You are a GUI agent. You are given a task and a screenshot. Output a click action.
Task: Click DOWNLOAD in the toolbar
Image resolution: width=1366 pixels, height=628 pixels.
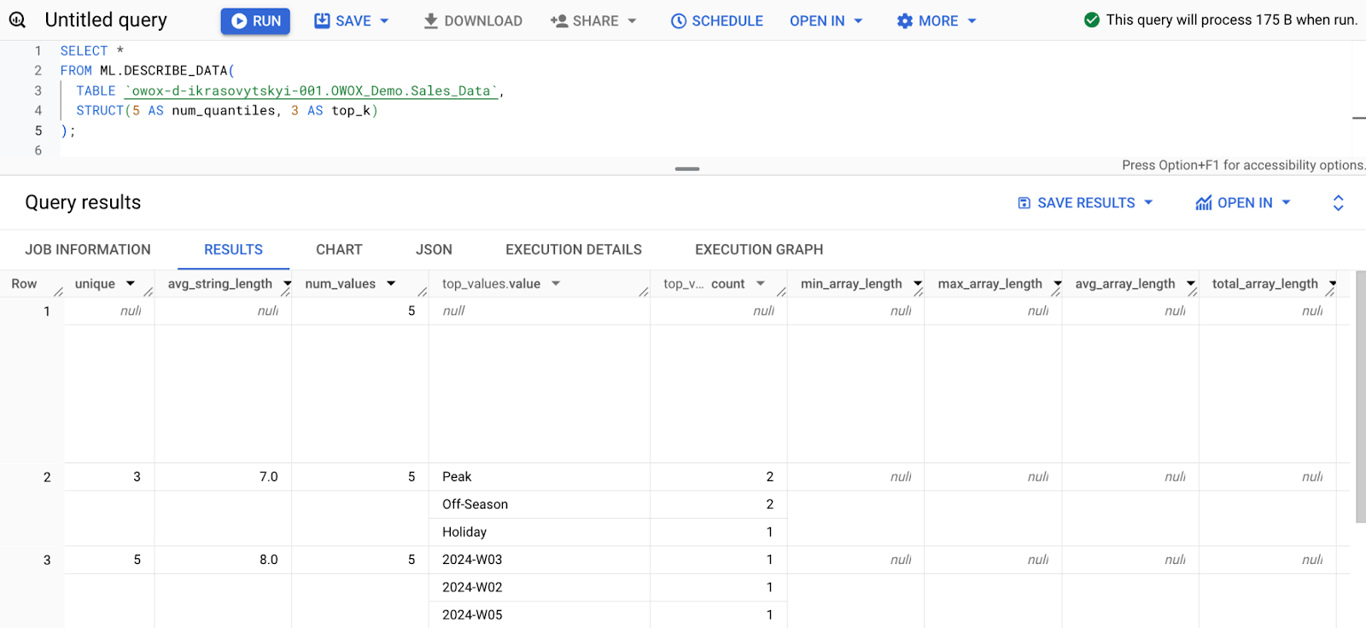click(x=472, y=20)
